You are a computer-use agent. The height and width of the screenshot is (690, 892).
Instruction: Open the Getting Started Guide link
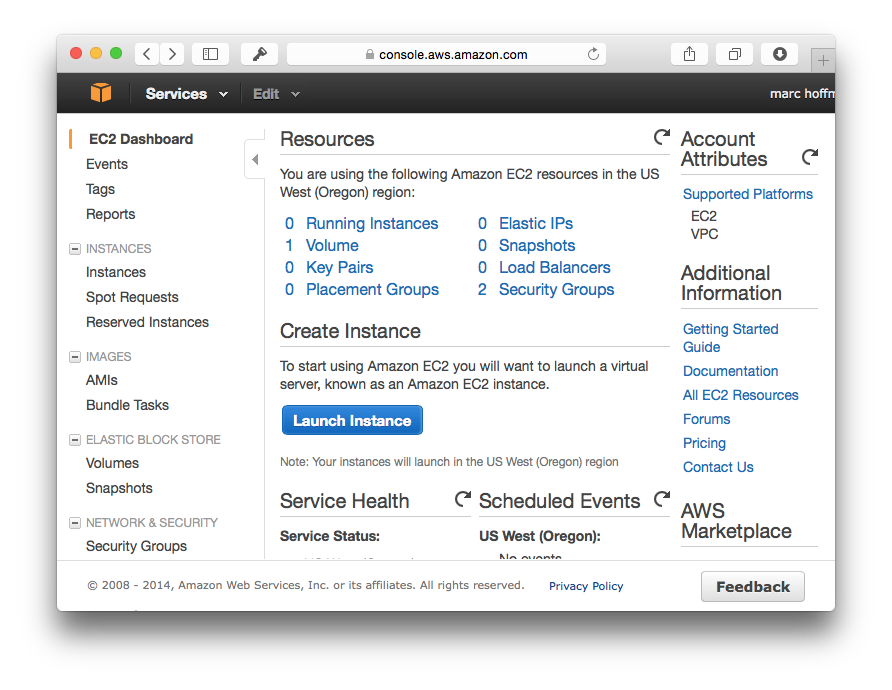(x=730, y=338)
